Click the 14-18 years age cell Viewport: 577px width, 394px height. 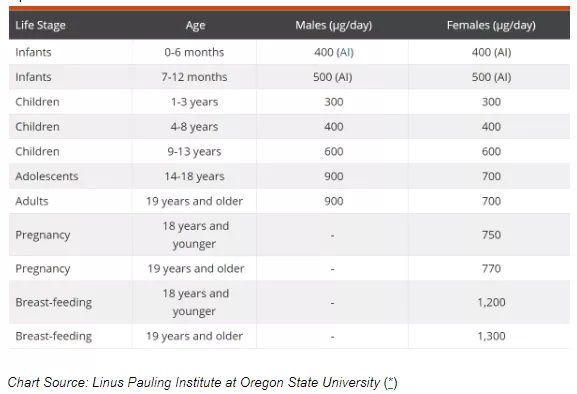[x=194, y=176]
